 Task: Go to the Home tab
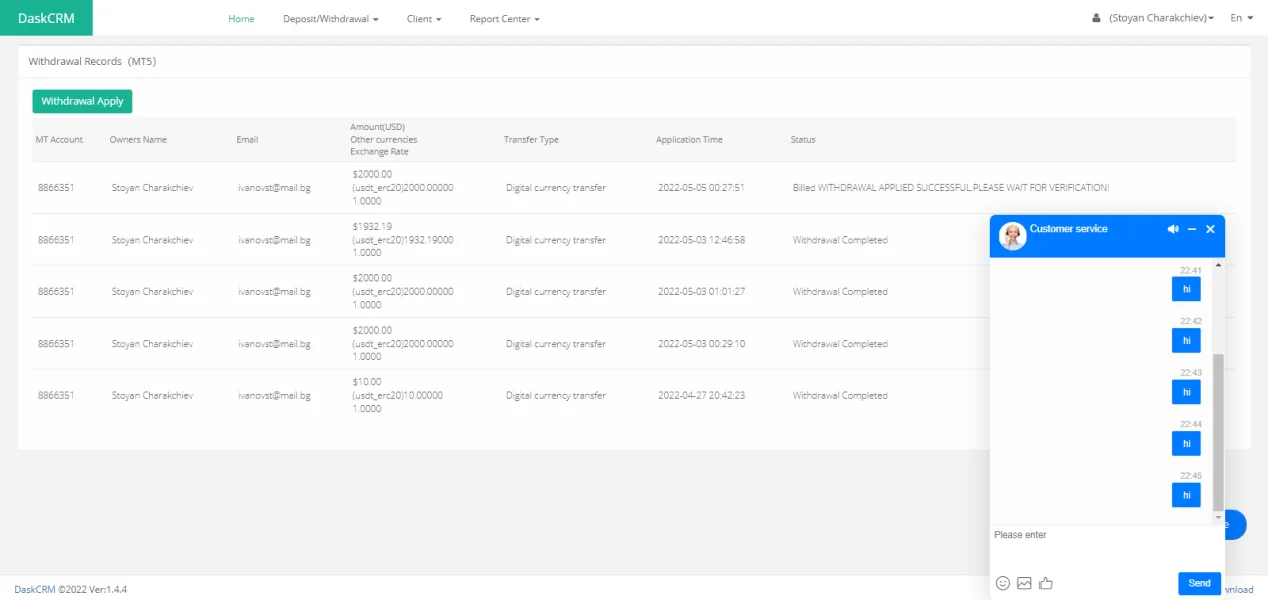click(x=241, y=19)
